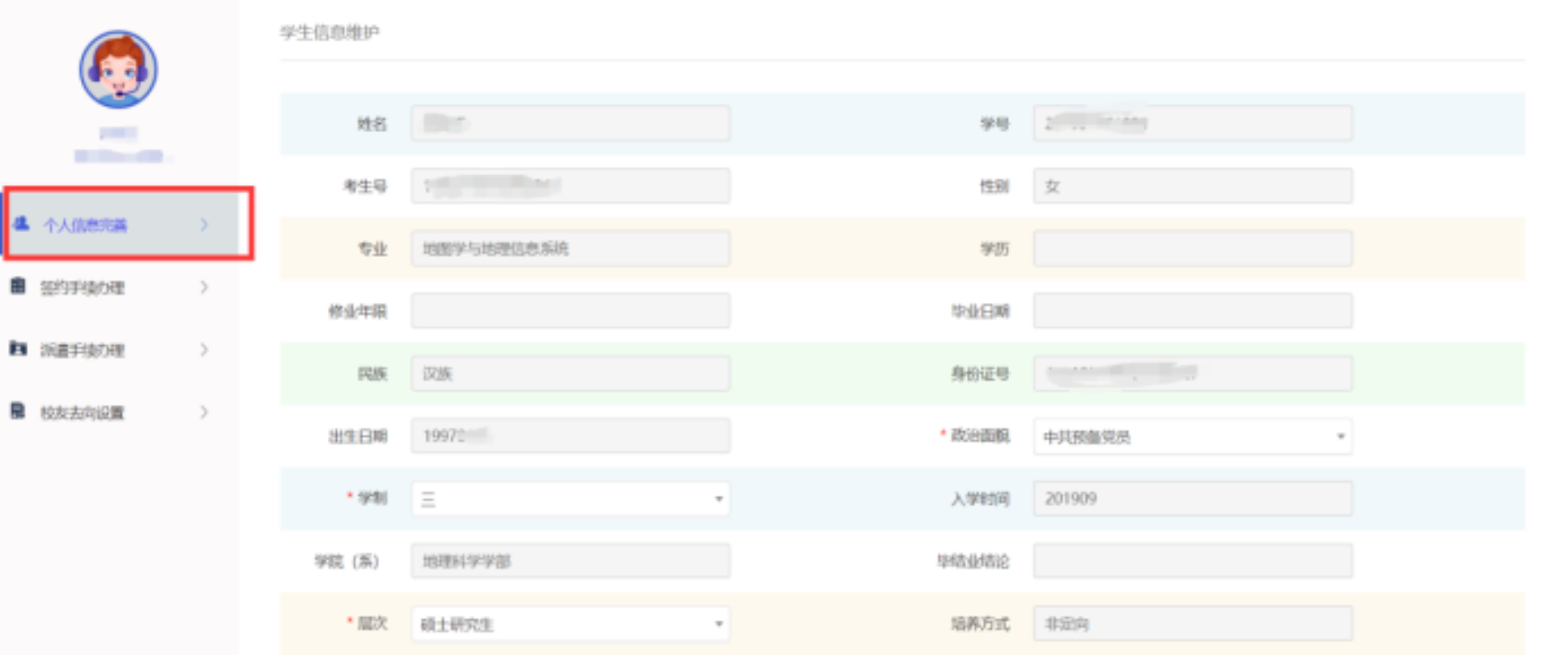Screen dimensions: 1568x655
Task: Expand the 派遣手续办理 chevron arrow
Action: pos(204,349)
